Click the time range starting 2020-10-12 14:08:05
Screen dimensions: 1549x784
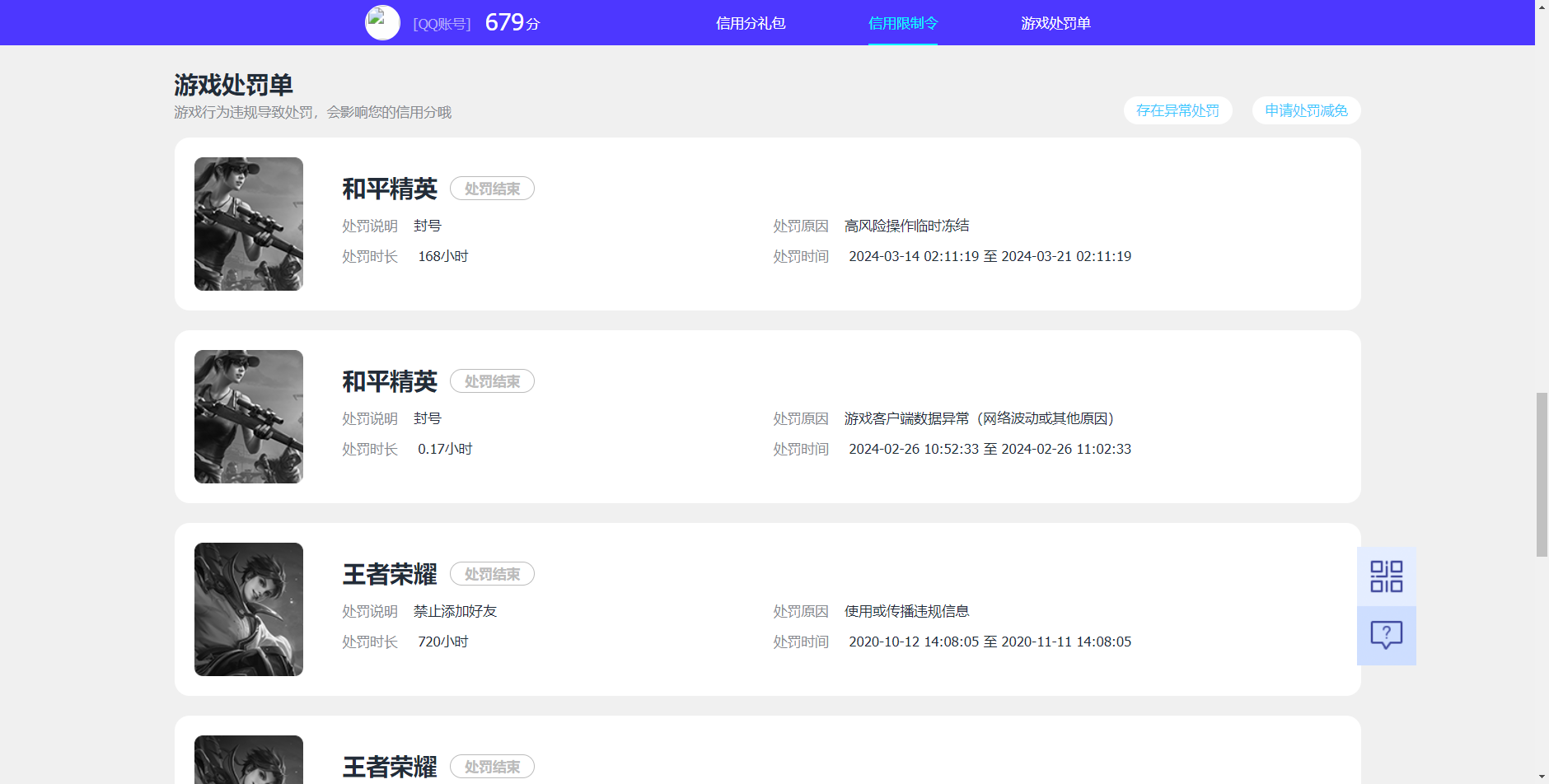pos(990,642)
